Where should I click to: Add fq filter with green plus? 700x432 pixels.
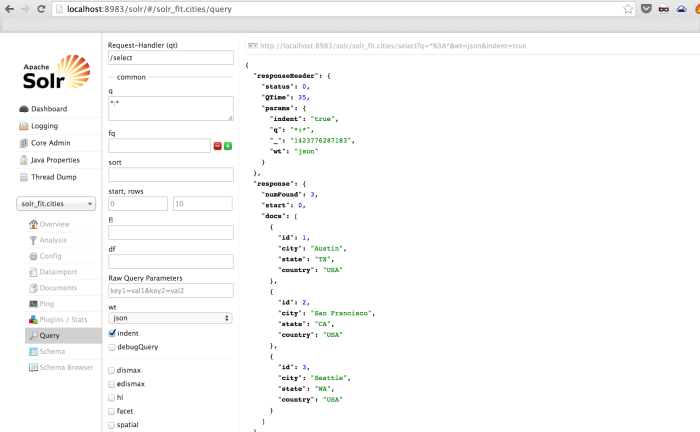(228, 146)
